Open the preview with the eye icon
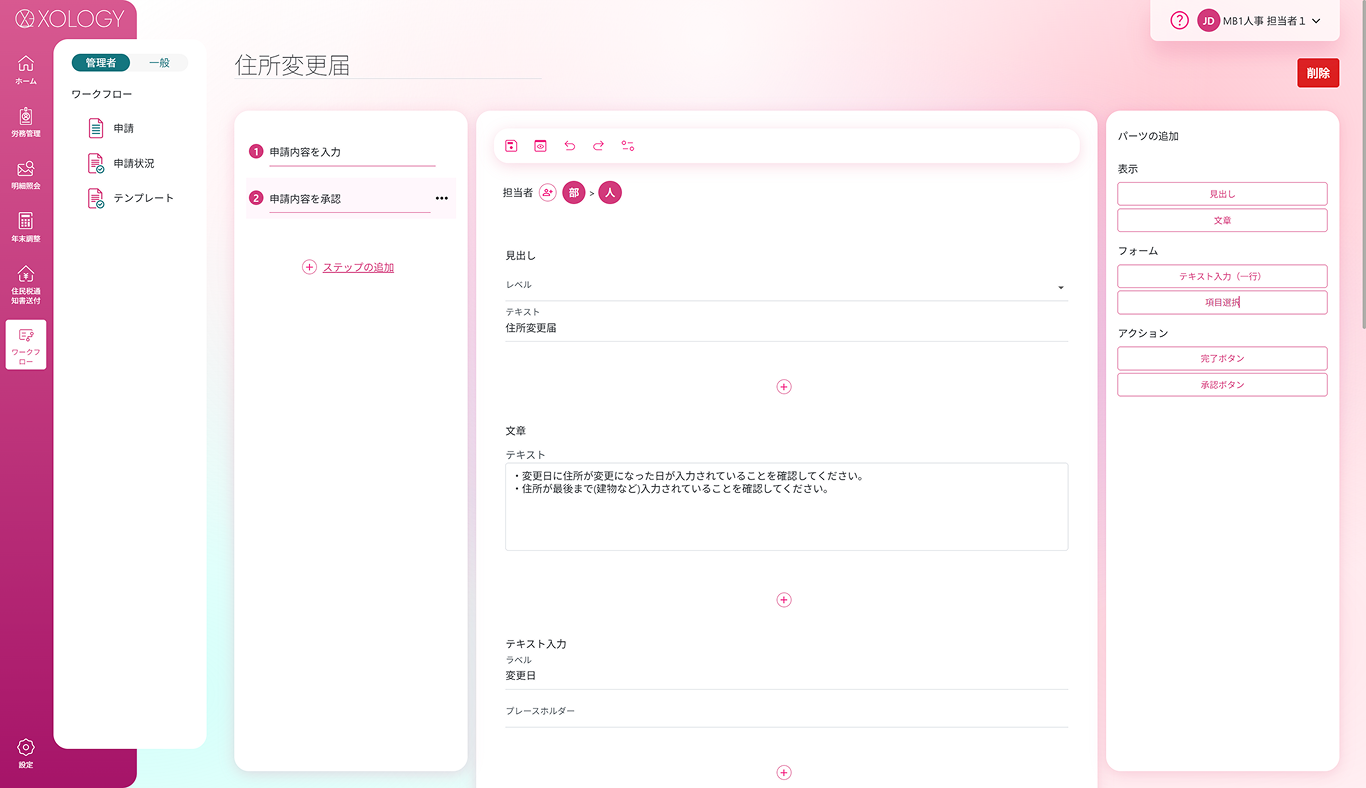1366x788 pixels. [540, 146]
